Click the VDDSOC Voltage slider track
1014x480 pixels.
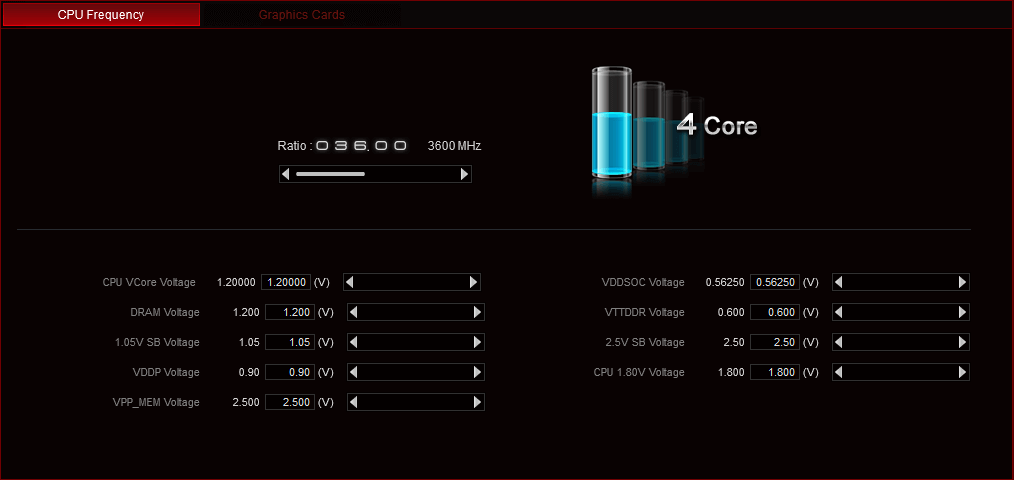pos(901,282)
